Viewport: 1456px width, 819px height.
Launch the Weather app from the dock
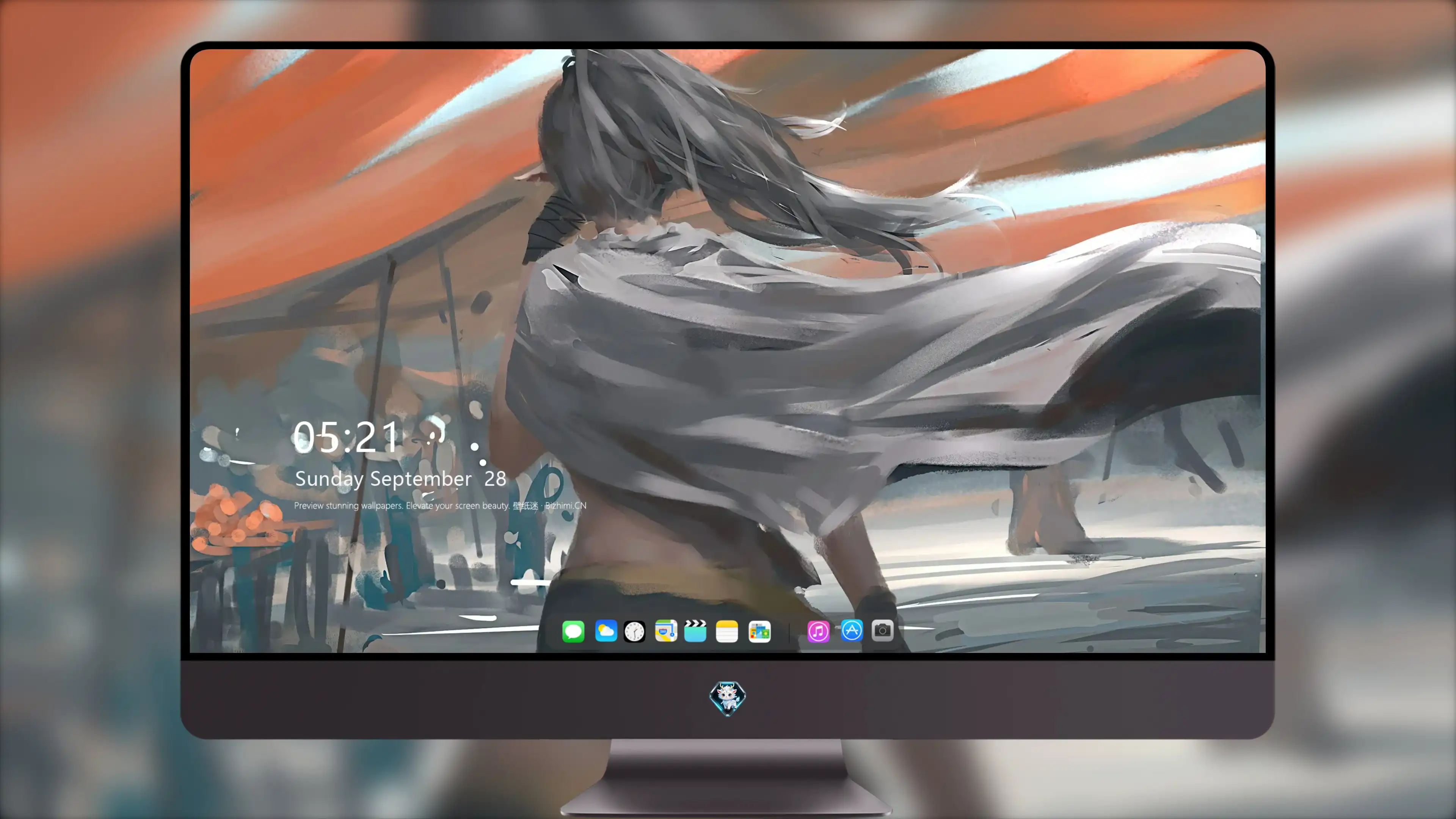606,631
